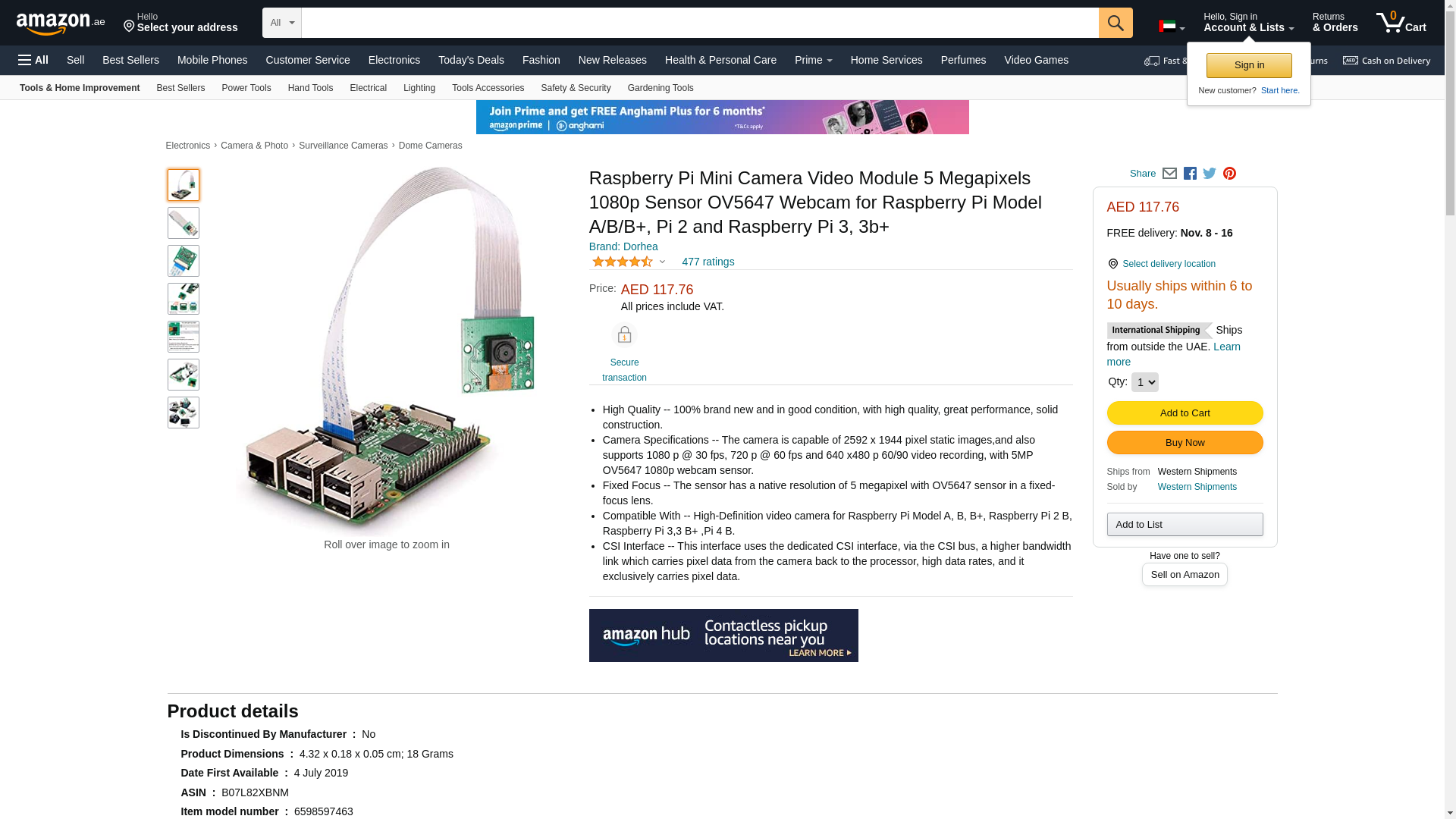The width and height of the screenshot is (1456, 819).
Task: Open Today's Deals in navigation bar
Action: 471,60
